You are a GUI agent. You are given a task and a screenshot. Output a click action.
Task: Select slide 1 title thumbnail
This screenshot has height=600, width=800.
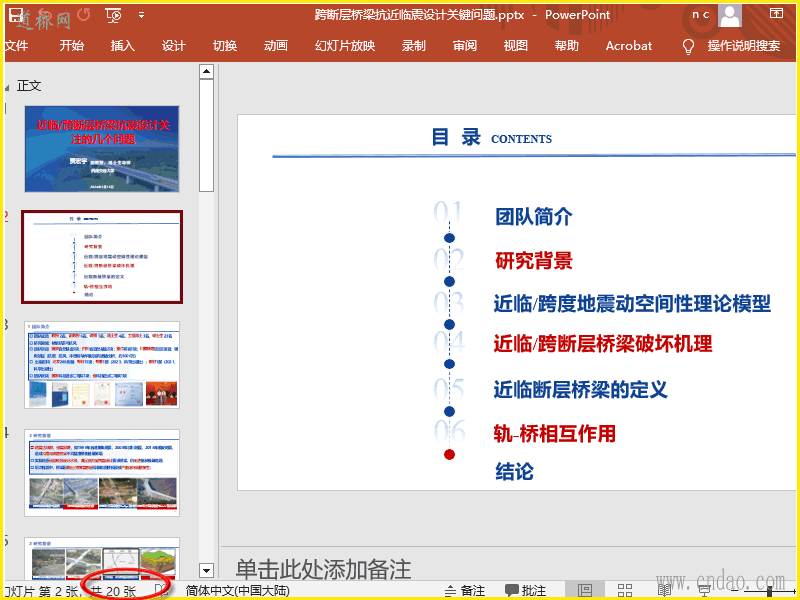102,149
